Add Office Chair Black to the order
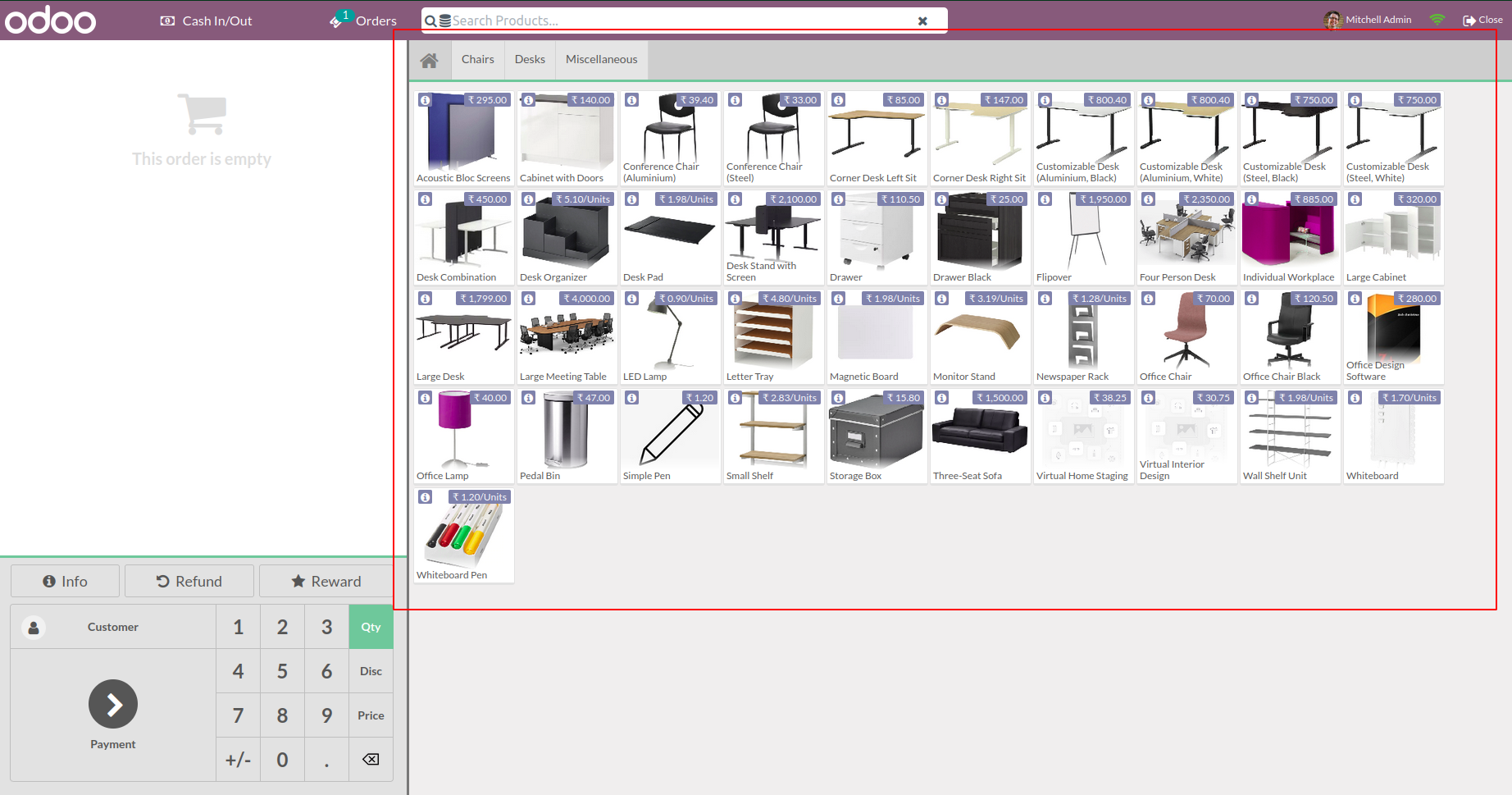 point(1289,336)
